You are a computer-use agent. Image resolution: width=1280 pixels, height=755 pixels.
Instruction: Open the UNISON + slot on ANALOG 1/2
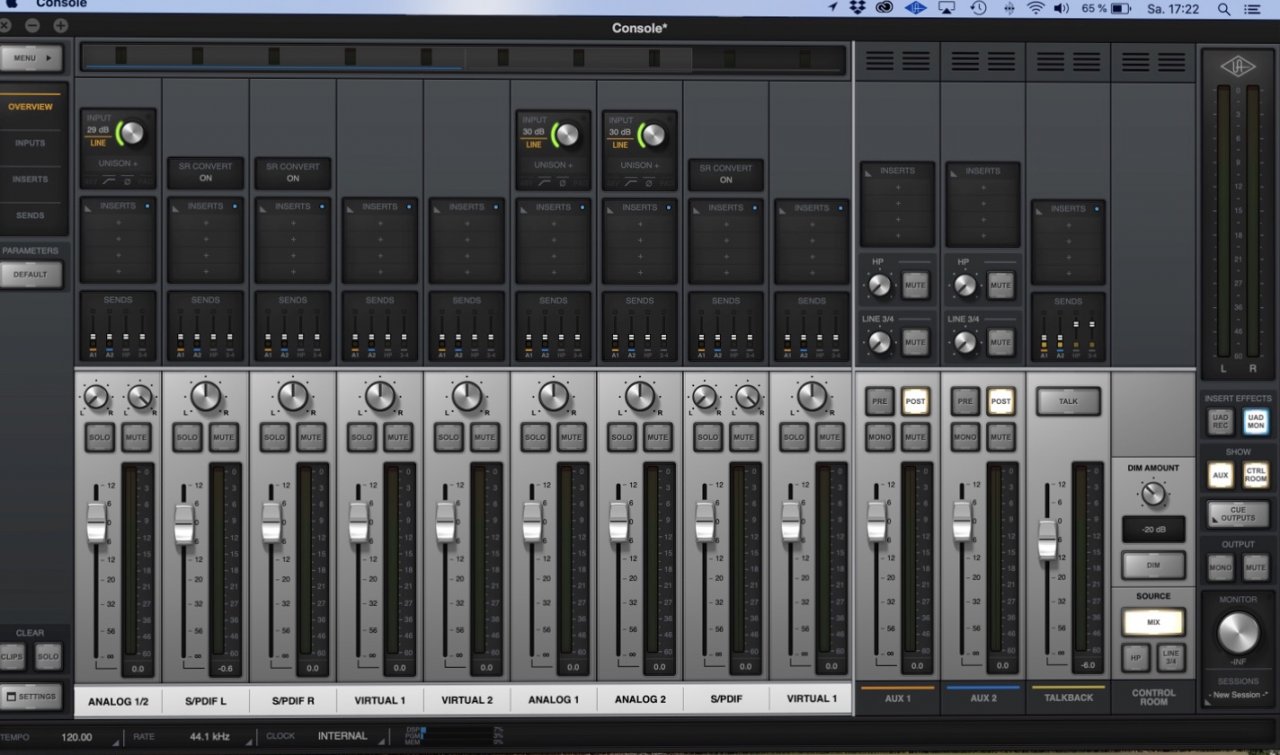[x=118, y=162]
